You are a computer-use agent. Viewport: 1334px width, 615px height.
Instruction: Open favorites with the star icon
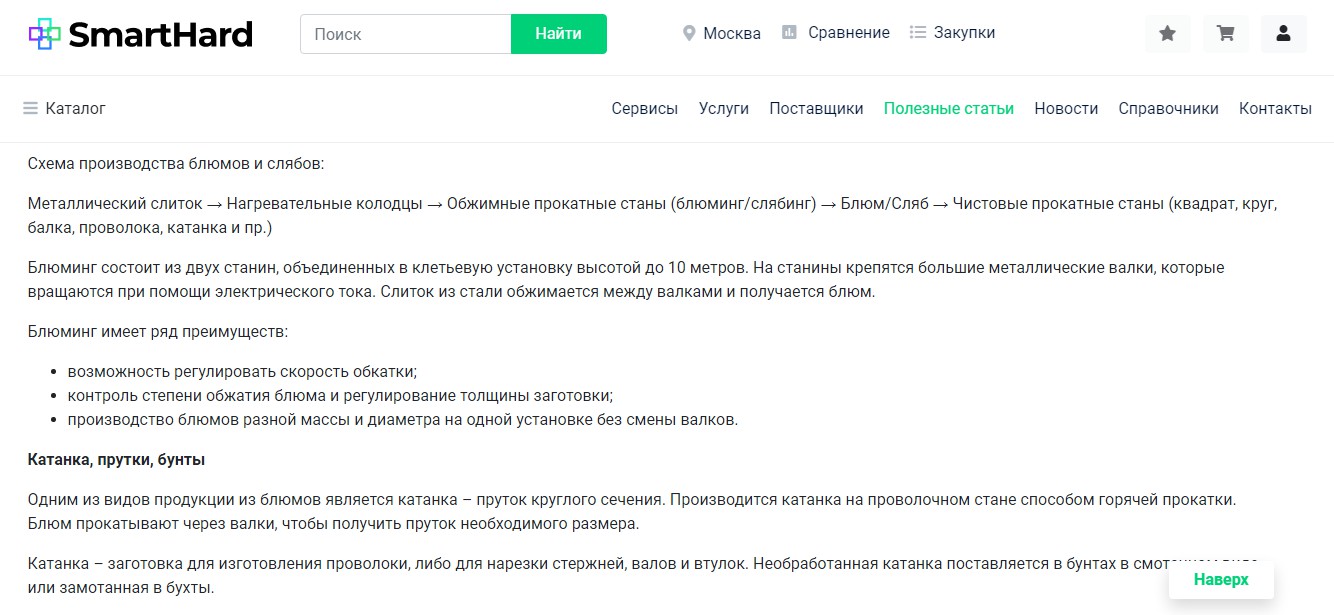(1167, 34)
